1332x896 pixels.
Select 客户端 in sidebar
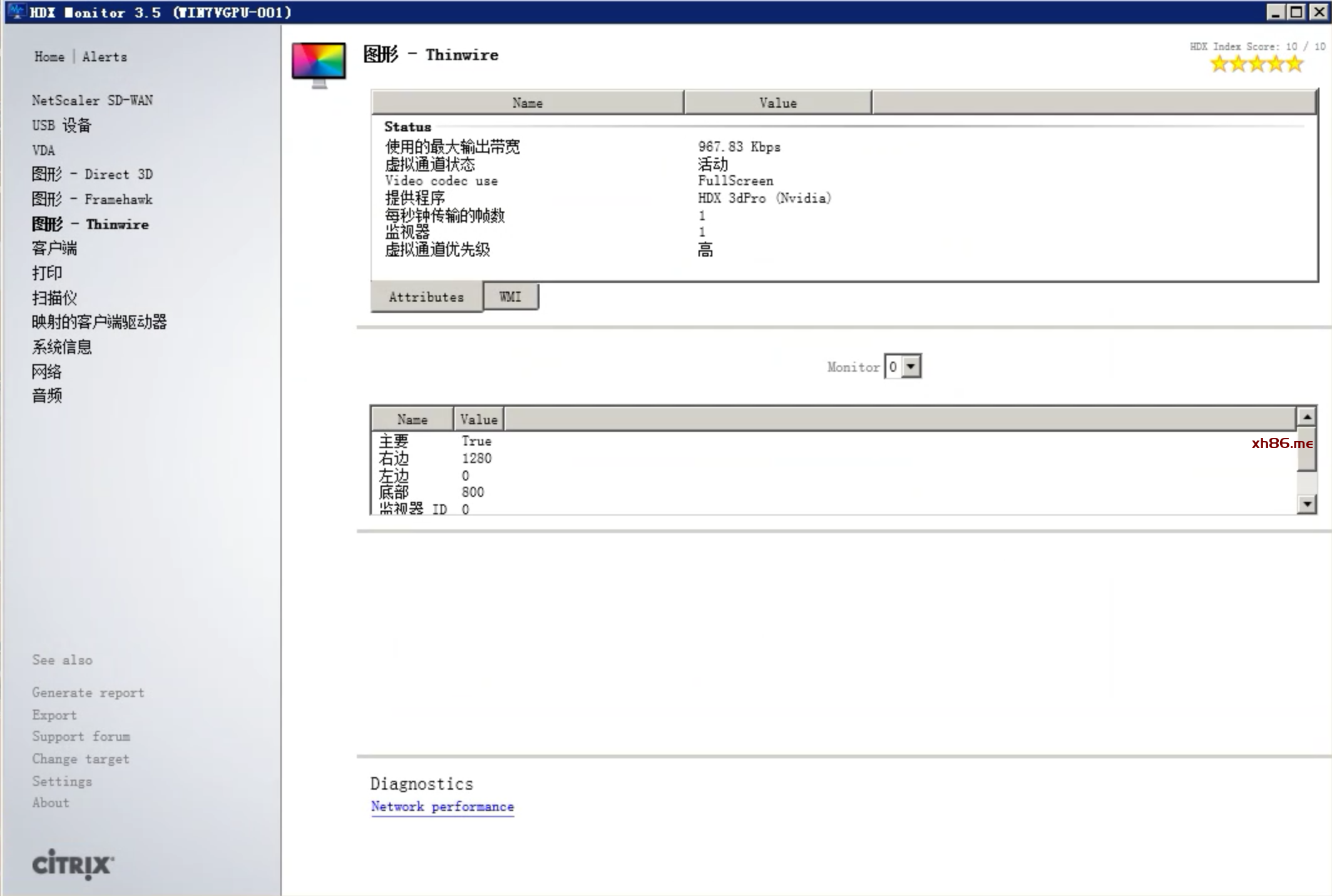(x=54, y=248)
